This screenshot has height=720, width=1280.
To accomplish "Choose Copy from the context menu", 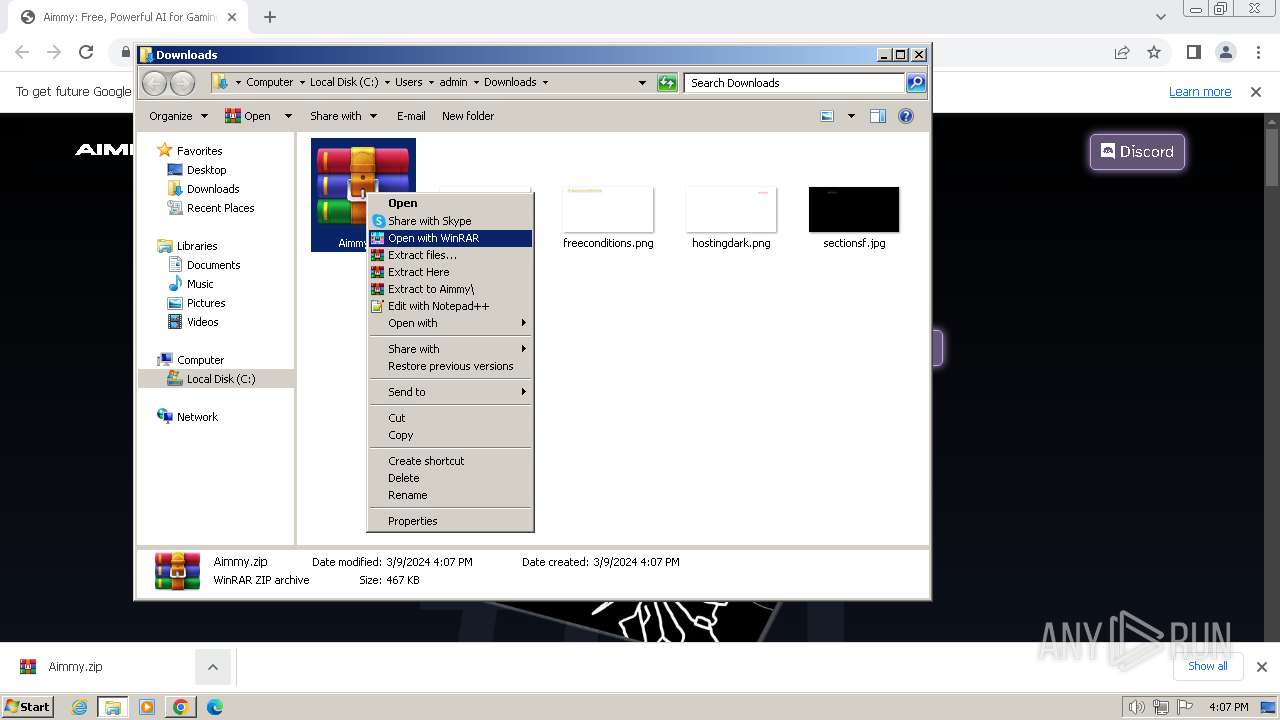I will coord(450,435).
